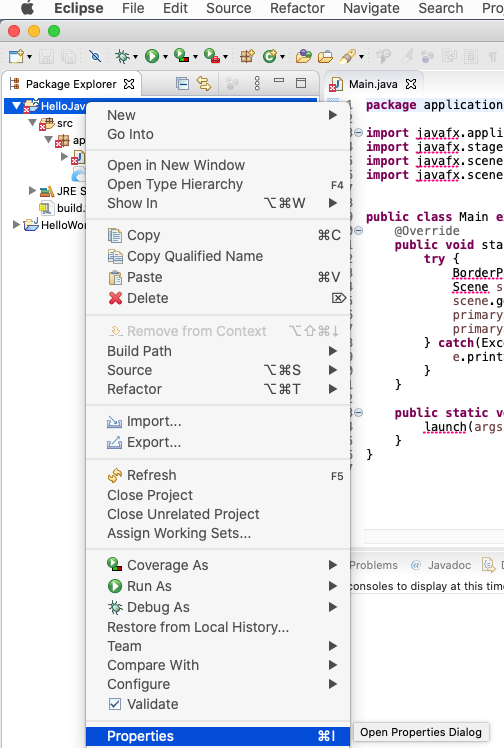The height and width of the screenshot is (748, 504).
Task: Close the Package Explorer tab
Action: tap(129, 84)
